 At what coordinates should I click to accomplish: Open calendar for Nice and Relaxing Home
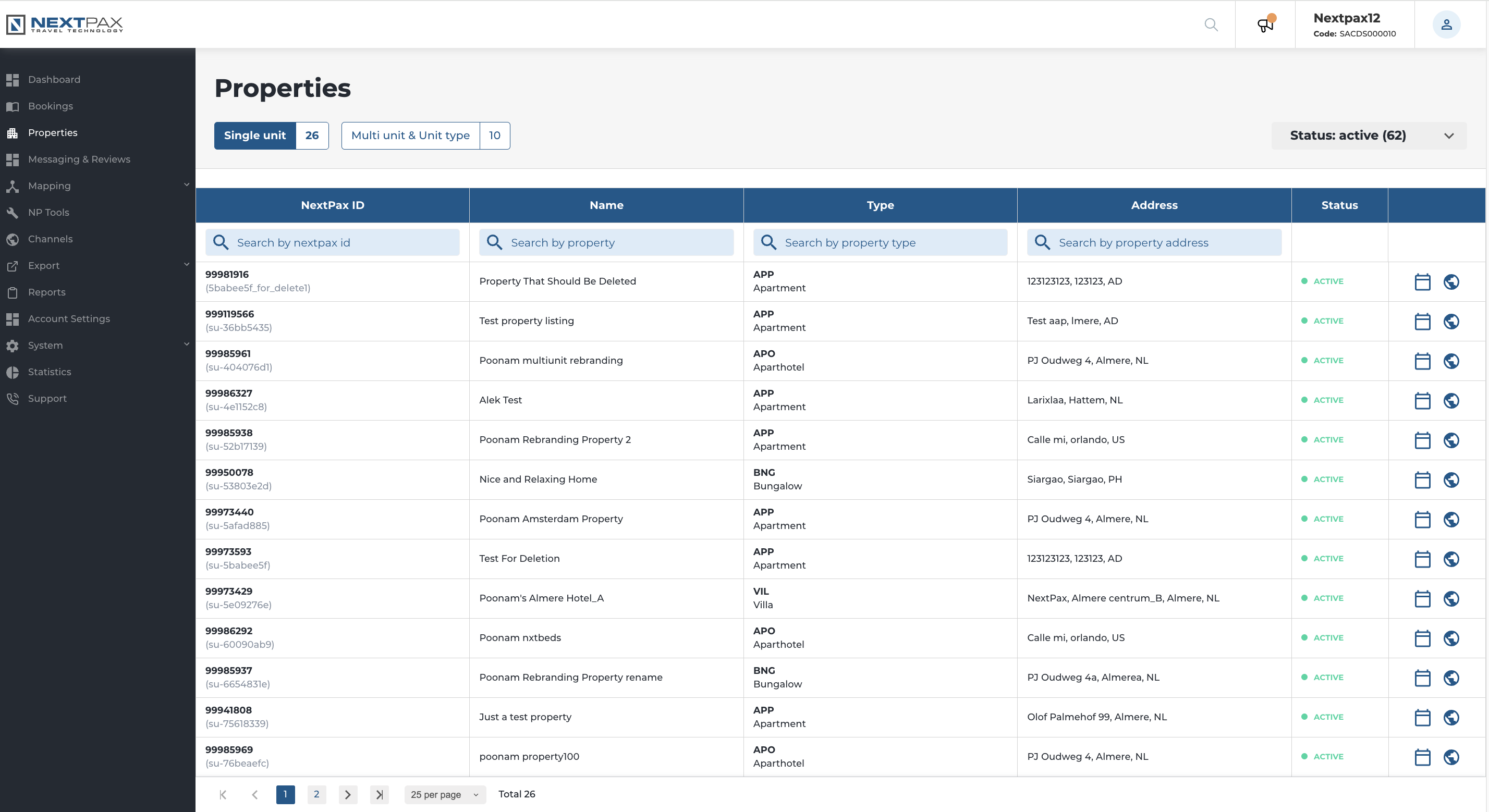[x=1422, y=479]
